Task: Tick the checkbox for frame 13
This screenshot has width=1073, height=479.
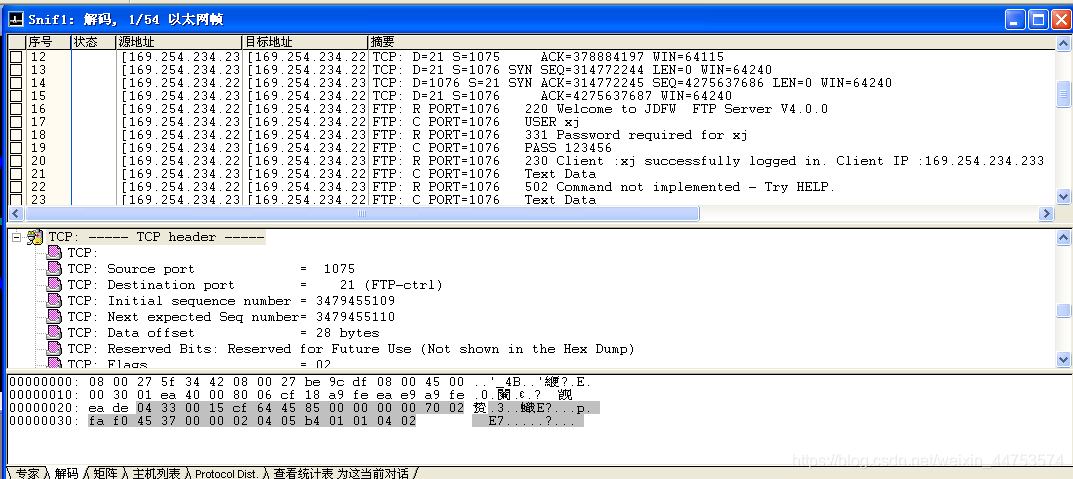Action: coord(16,70)
